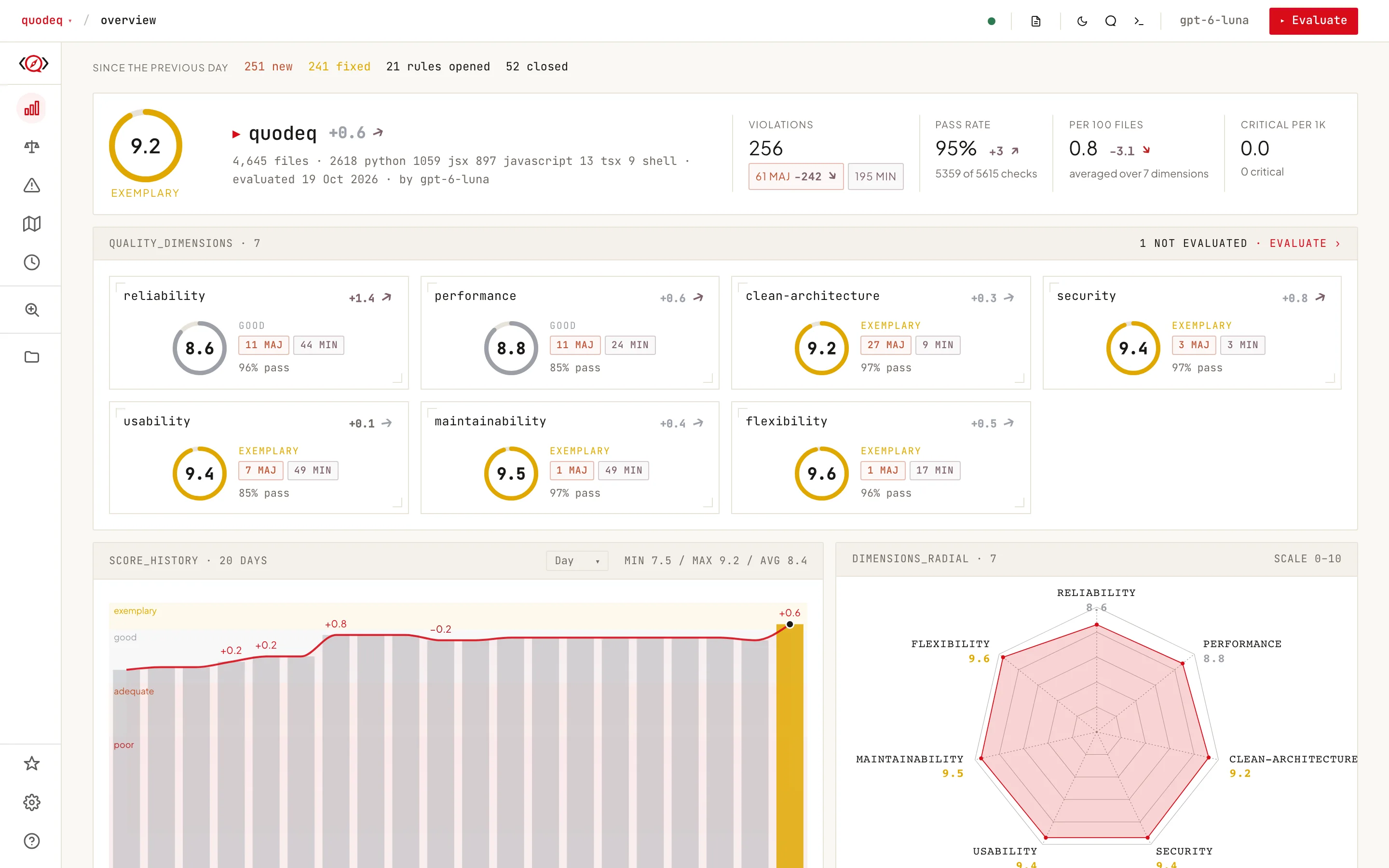Click the star favorites sidebar icon

tap(31, 763)
